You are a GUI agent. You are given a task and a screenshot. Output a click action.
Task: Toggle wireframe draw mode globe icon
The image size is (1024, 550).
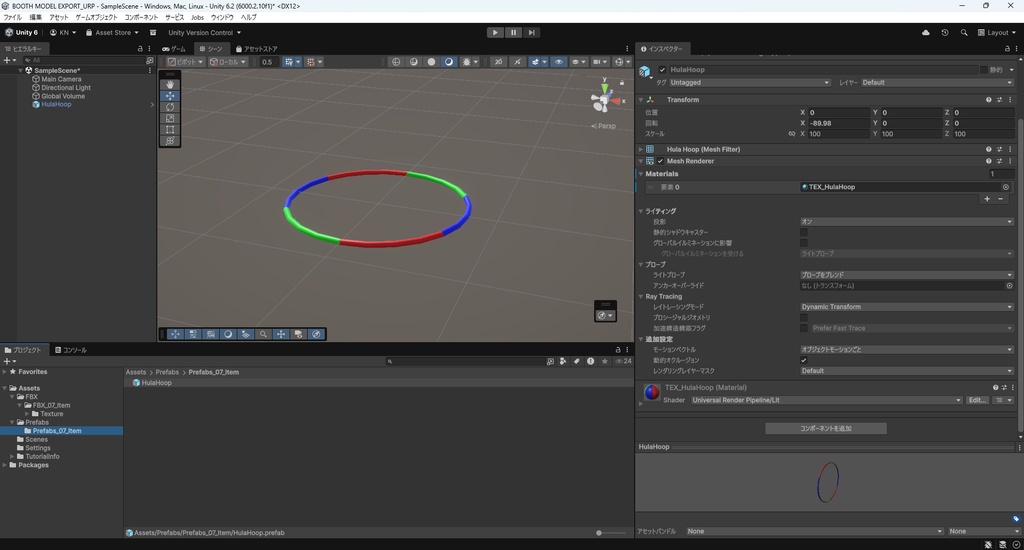396,61
